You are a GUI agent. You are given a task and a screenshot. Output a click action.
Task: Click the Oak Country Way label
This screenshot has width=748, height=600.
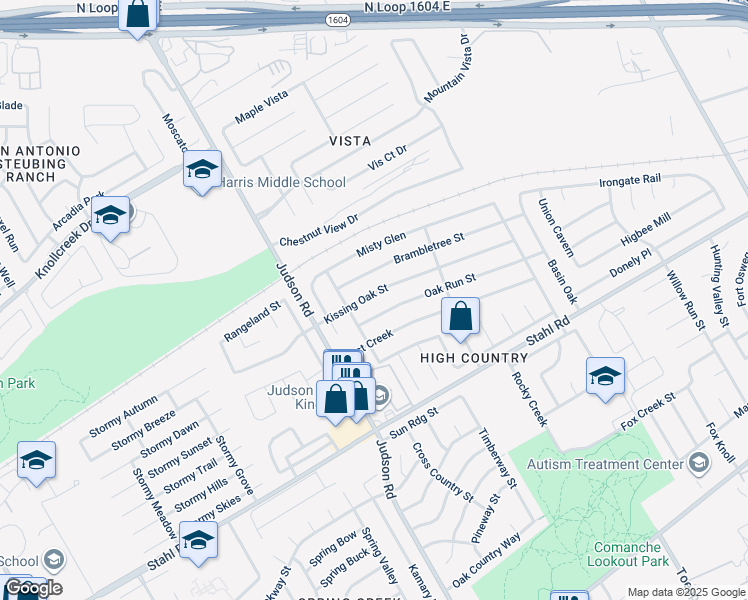(486, 561)
